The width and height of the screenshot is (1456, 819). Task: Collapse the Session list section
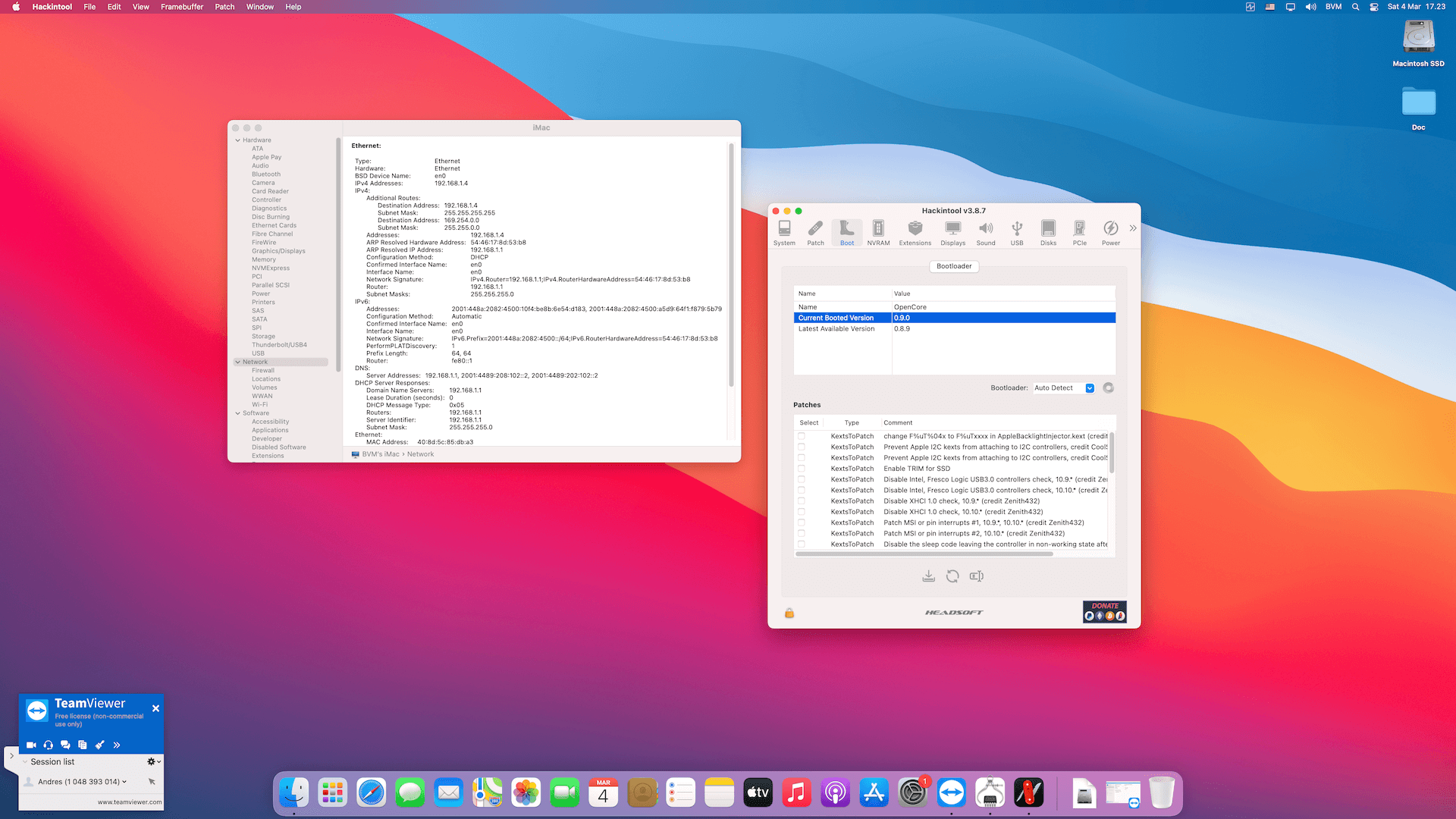(25, 761)
